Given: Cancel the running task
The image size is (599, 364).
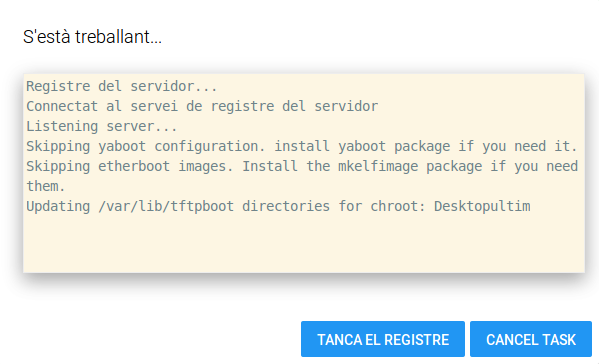Looking at the screenshot, I should (x=531, y=339).
